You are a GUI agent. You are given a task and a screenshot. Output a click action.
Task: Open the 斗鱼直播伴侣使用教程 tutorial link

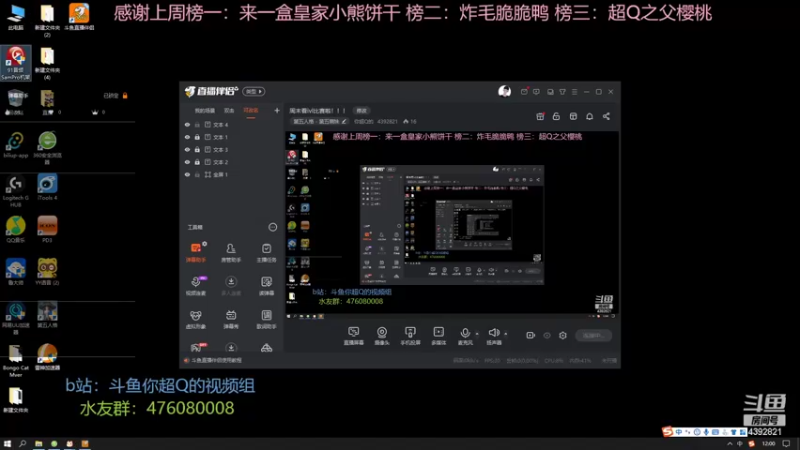pyautogui.click(x=216, y=360)
